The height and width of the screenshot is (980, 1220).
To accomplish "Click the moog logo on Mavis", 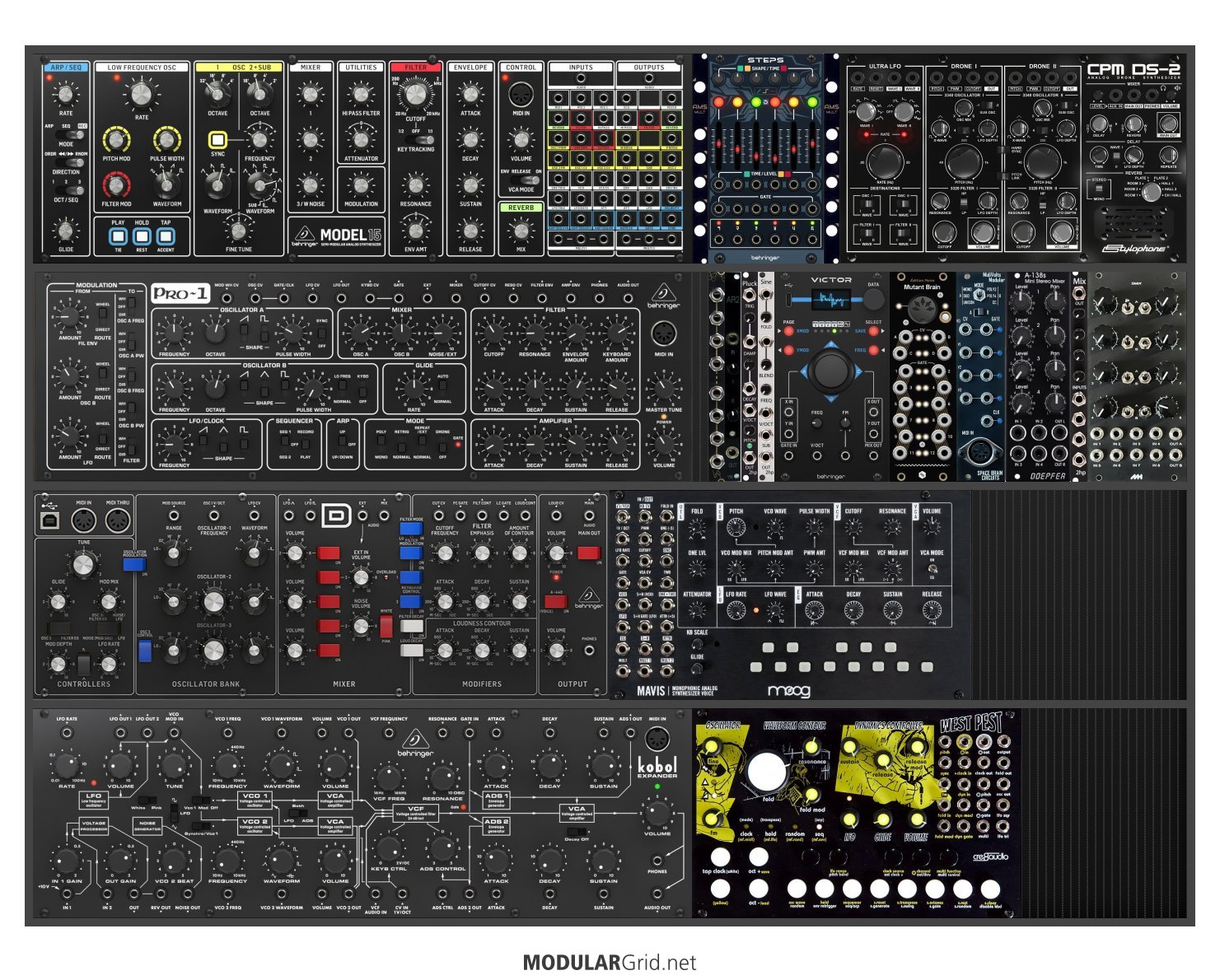I will point(788,690).
